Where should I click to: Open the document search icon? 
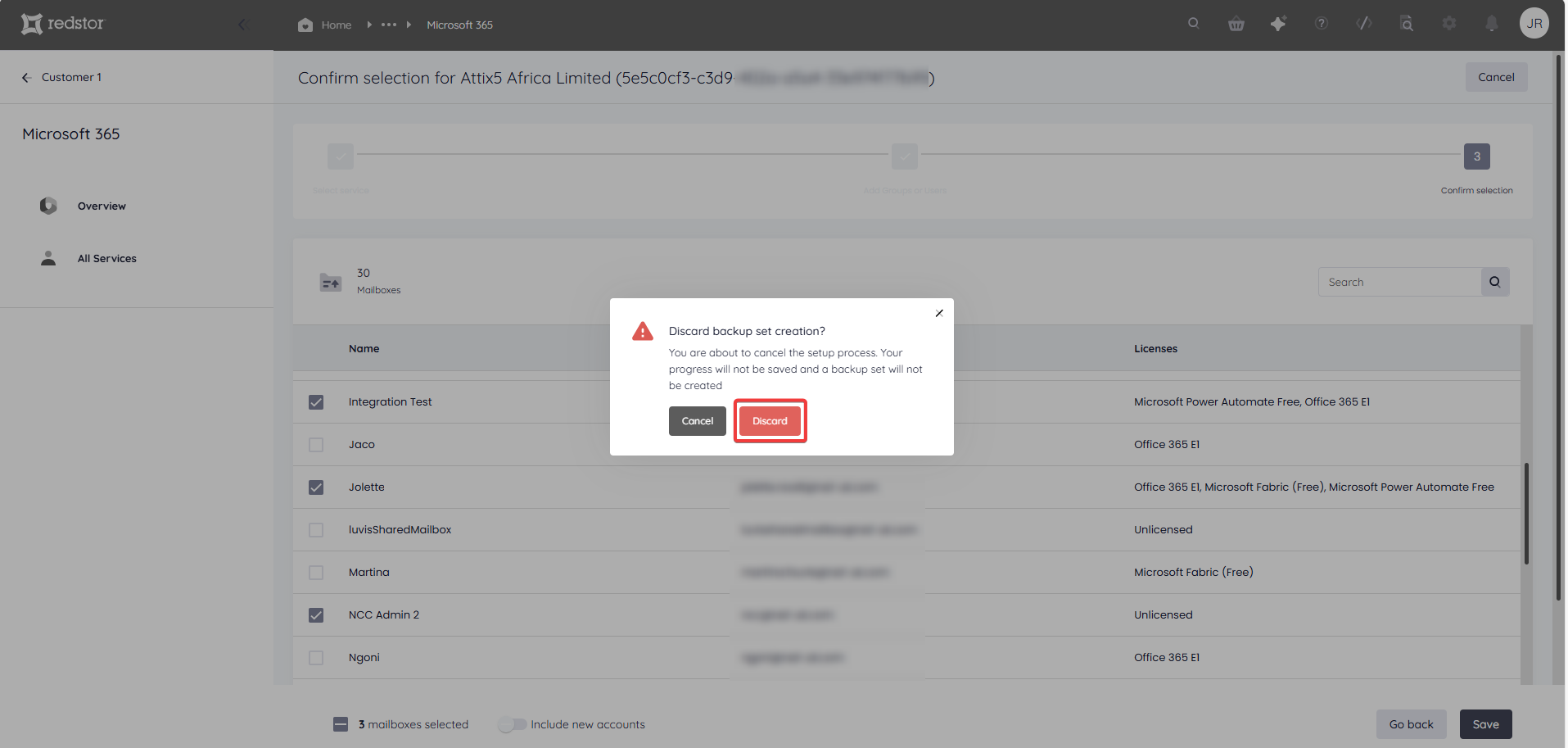[x=1407, y=24]
